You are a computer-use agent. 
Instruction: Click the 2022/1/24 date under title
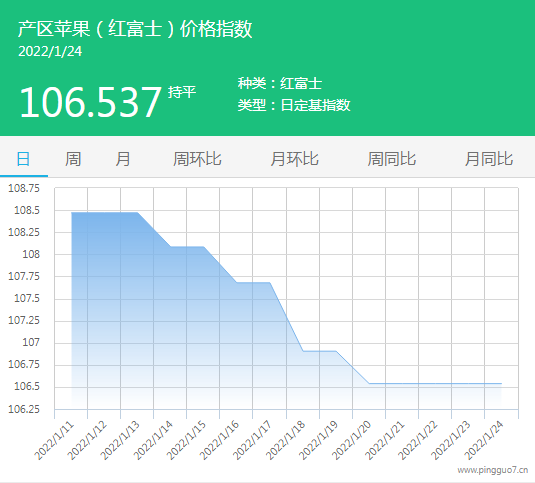pyautogui.click(x=50, y=52)
